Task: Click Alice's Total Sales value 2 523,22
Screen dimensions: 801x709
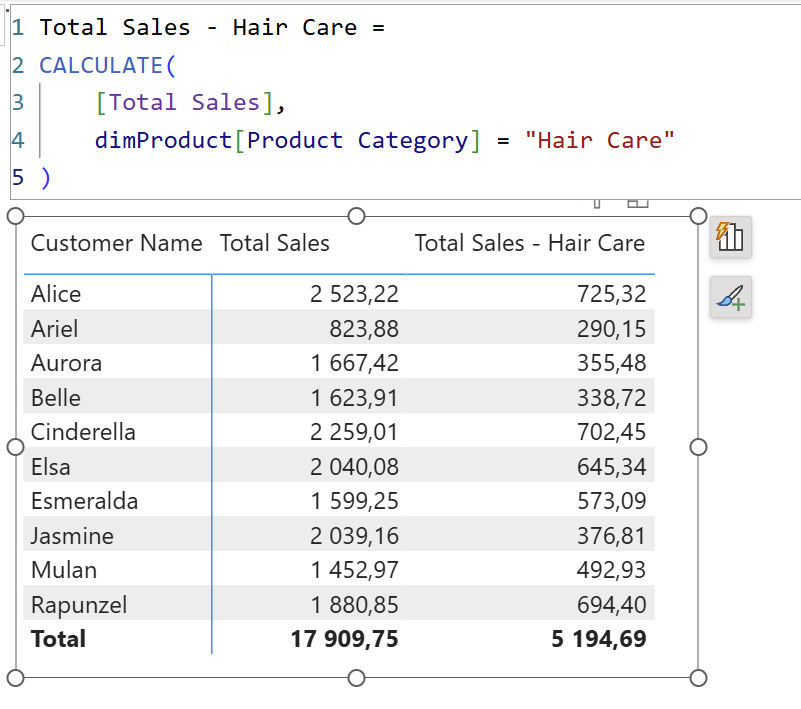Action: (x=353, y=294)
